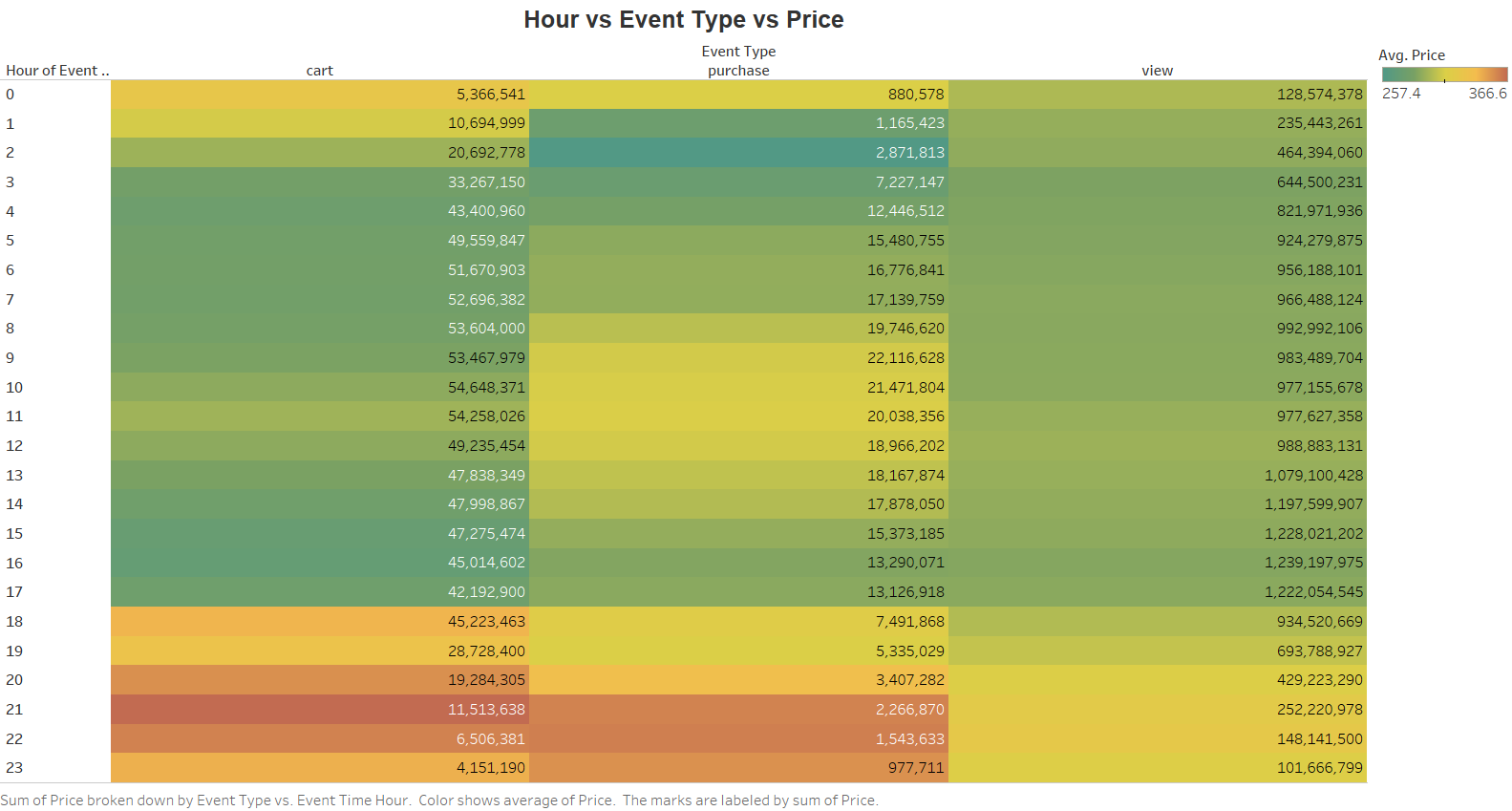Click purchase cell 7,491,868 in hour 18
This screenshot has width=1512, height=811.
tap(738, 622)
